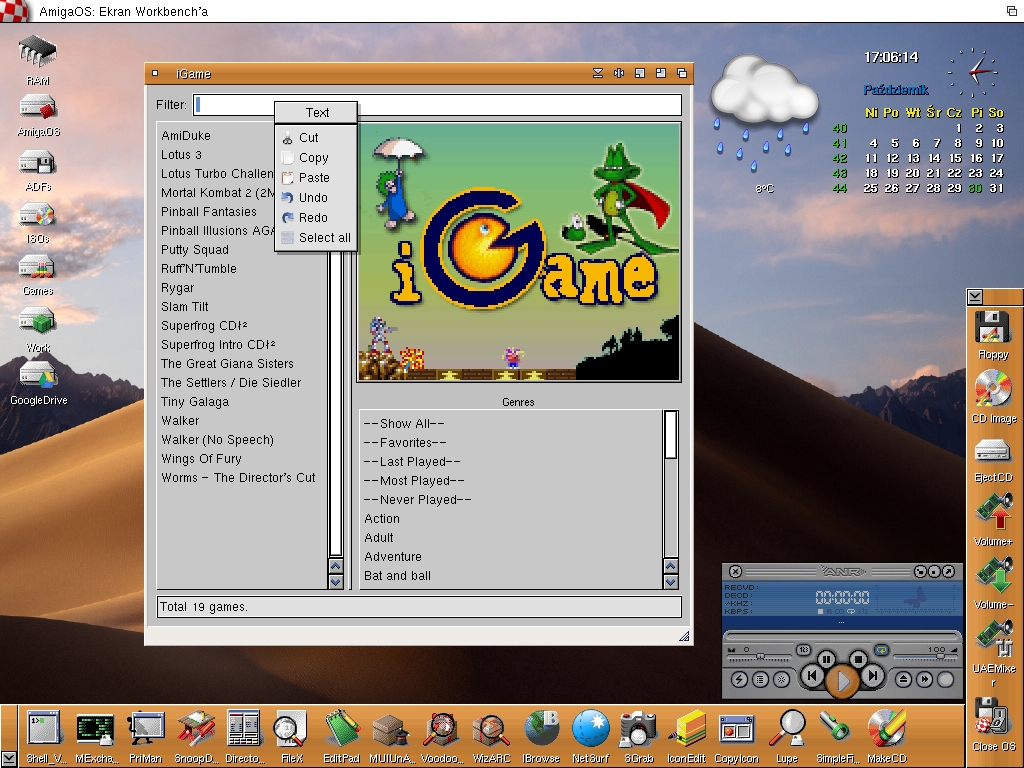
Task: Choose Copy from the Text context menu
Action: pos(315,158)
